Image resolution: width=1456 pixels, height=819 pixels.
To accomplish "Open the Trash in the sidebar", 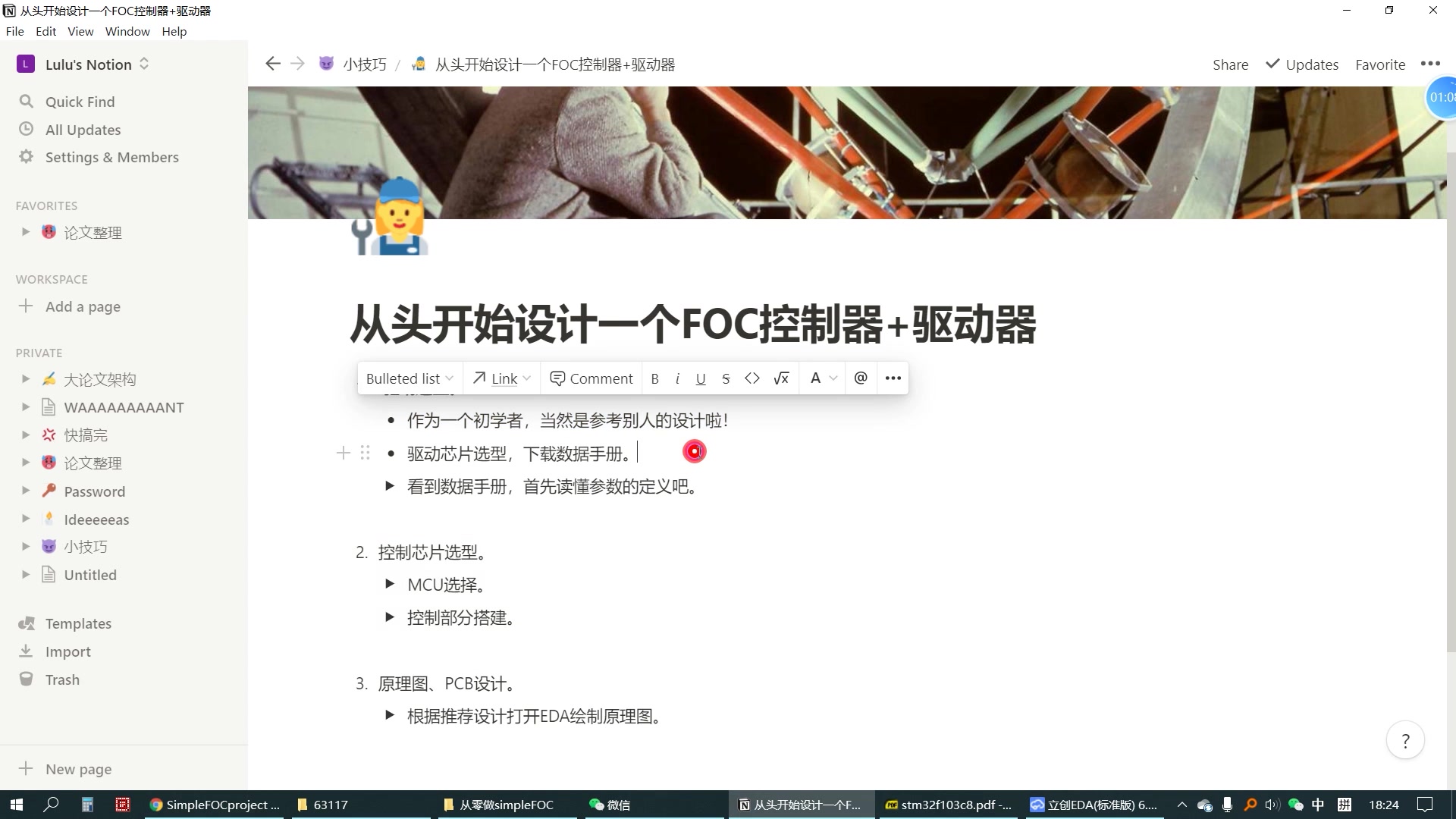I will click(x=62, y=679).
